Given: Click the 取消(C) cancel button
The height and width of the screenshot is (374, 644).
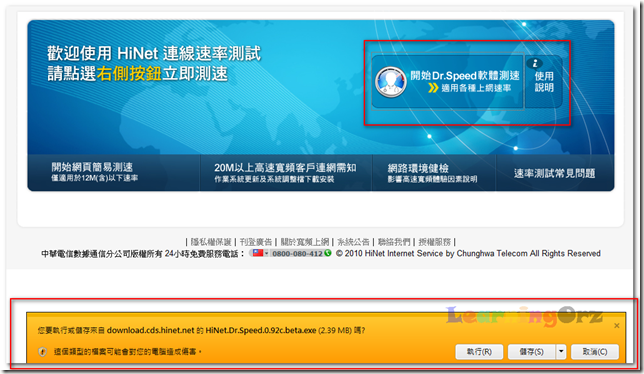Looking at the screenshot, I should click(x=595, y=351).
